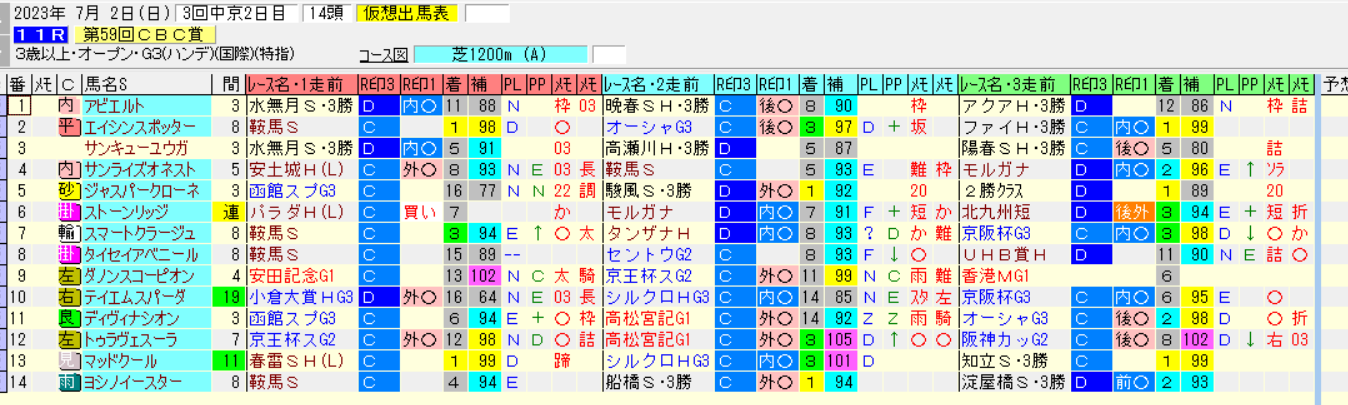
Task: Click the purple badge beside タイセイアベニール
Action: (x=67, y=254)
